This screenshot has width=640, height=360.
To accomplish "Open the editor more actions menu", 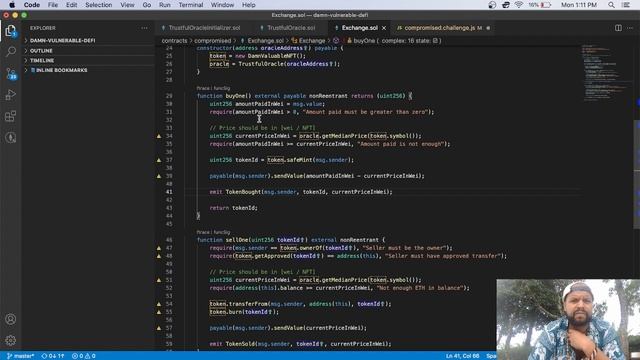I will coord(630,28).
